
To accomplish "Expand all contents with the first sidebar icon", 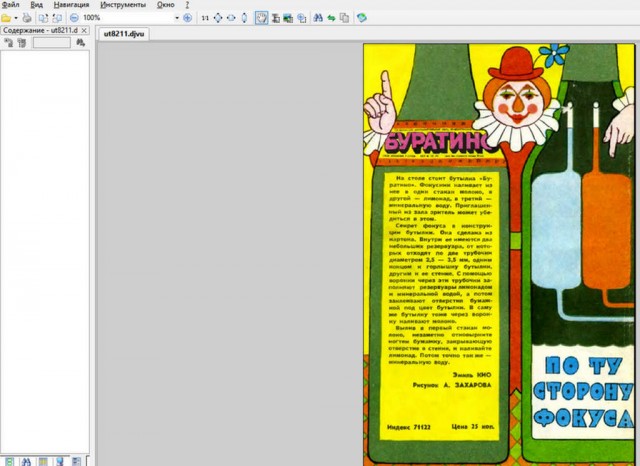I will (9, 42).
